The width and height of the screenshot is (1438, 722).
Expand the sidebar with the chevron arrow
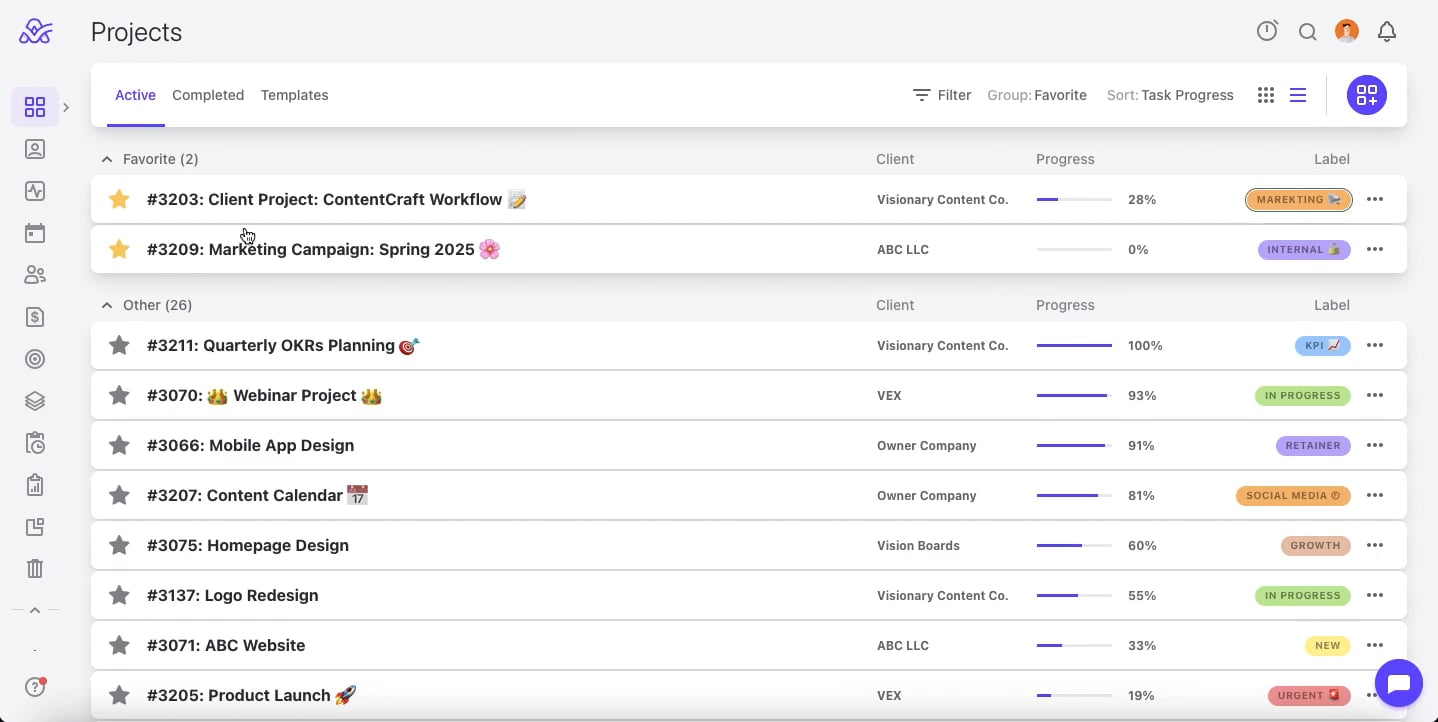[66, 107]
